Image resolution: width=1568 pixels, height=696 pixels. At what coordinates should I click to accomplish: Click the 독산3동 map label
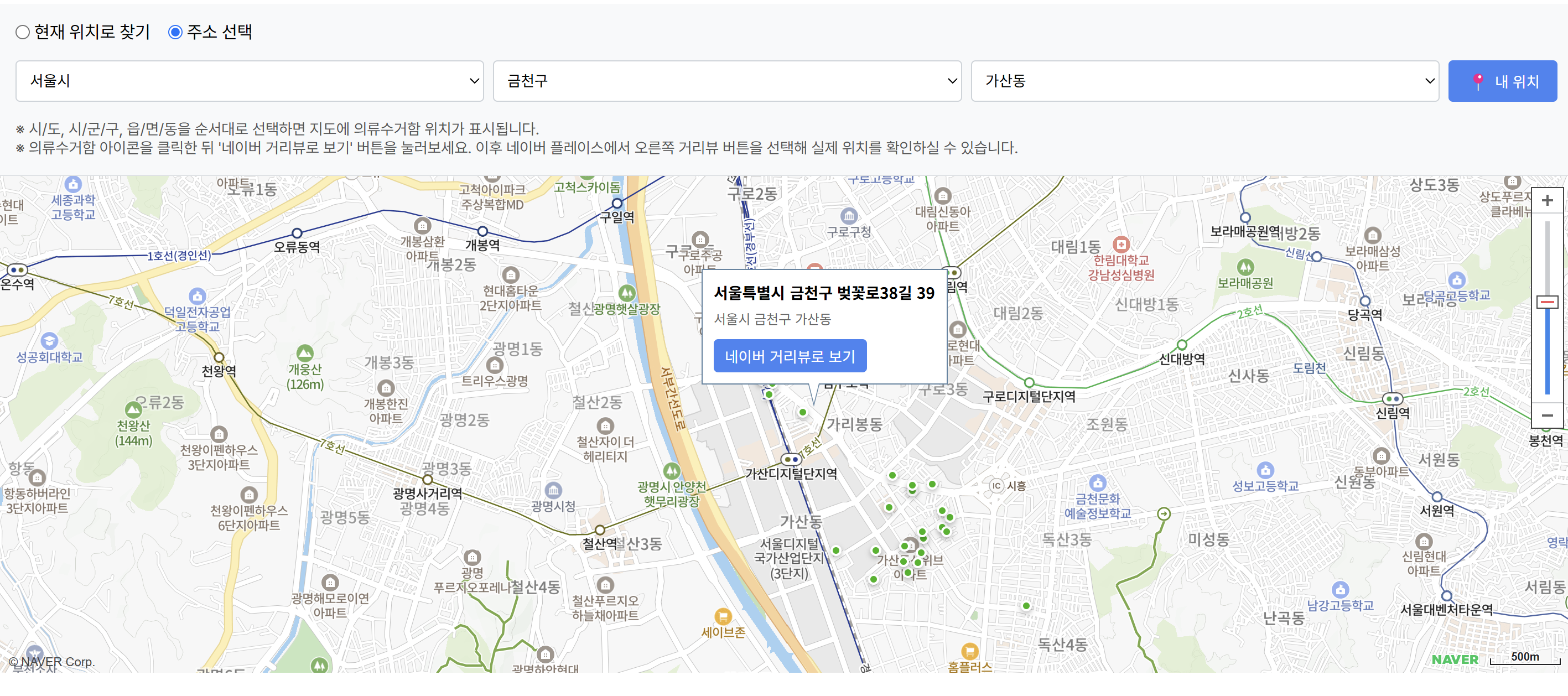[1066, 540]
